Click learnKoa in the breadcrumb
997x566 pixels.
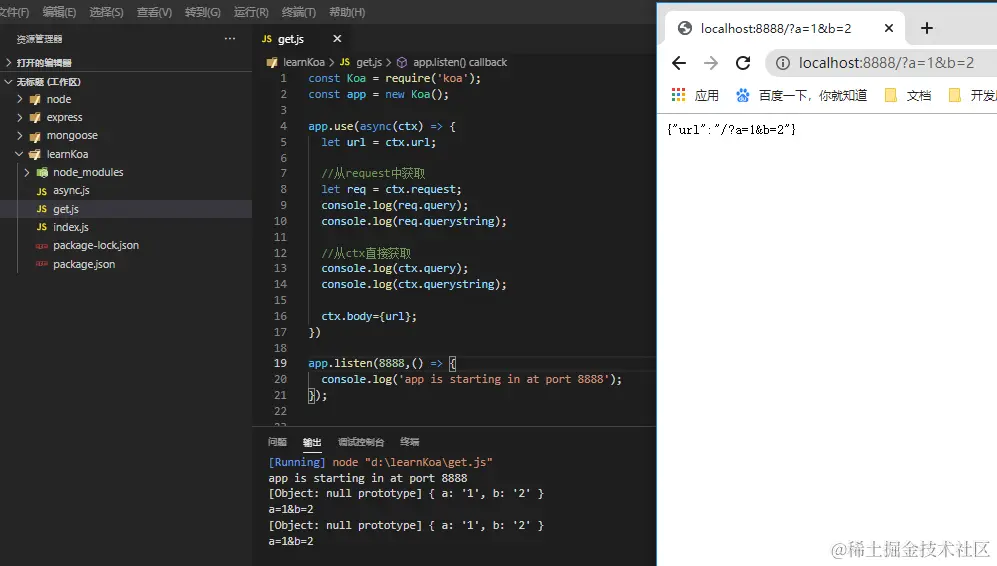click(x=304, y=62)
